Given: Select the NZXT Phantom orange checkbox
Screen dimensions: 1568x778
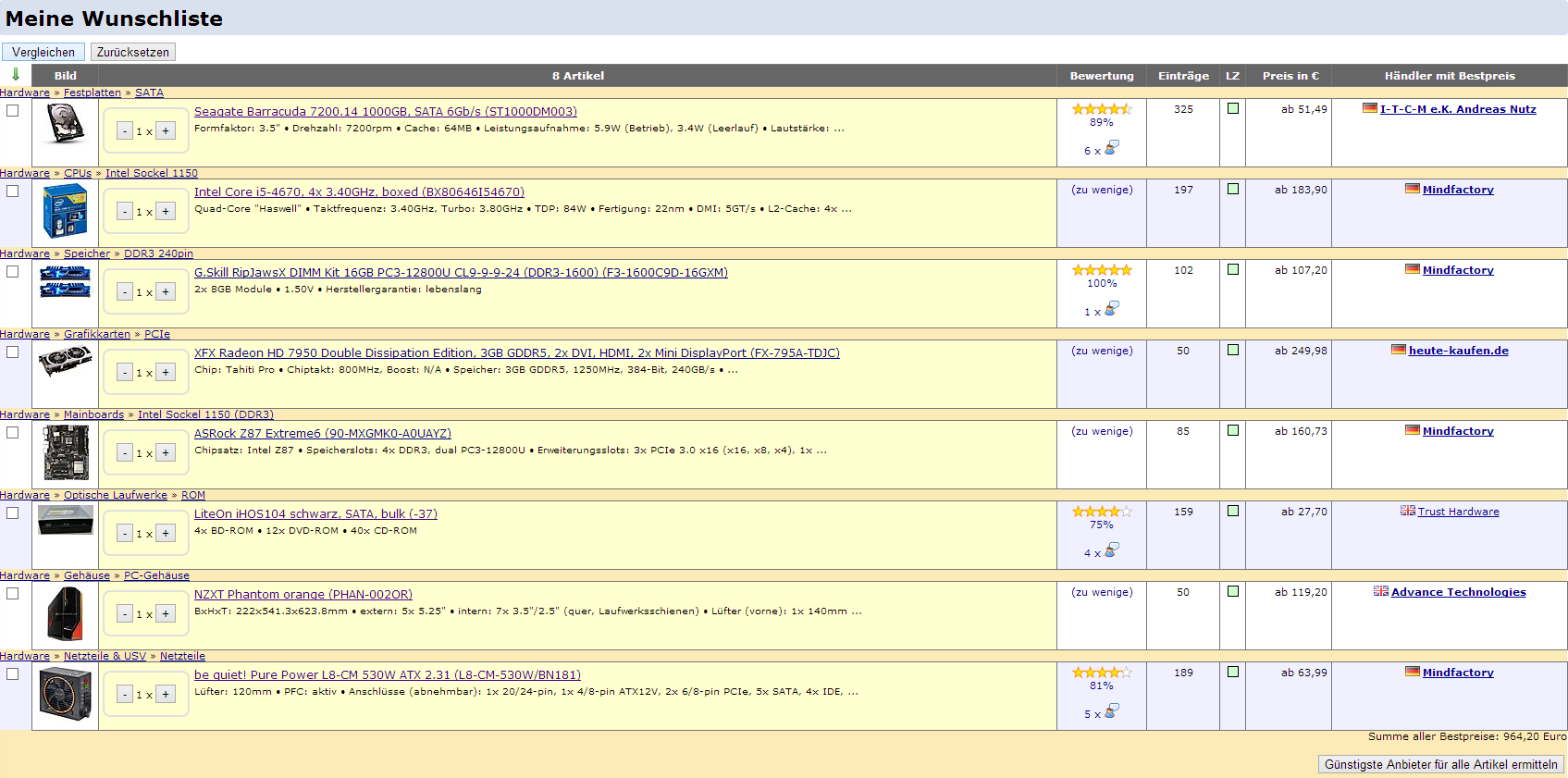Looking at the screenshot, I should [13, 594].
